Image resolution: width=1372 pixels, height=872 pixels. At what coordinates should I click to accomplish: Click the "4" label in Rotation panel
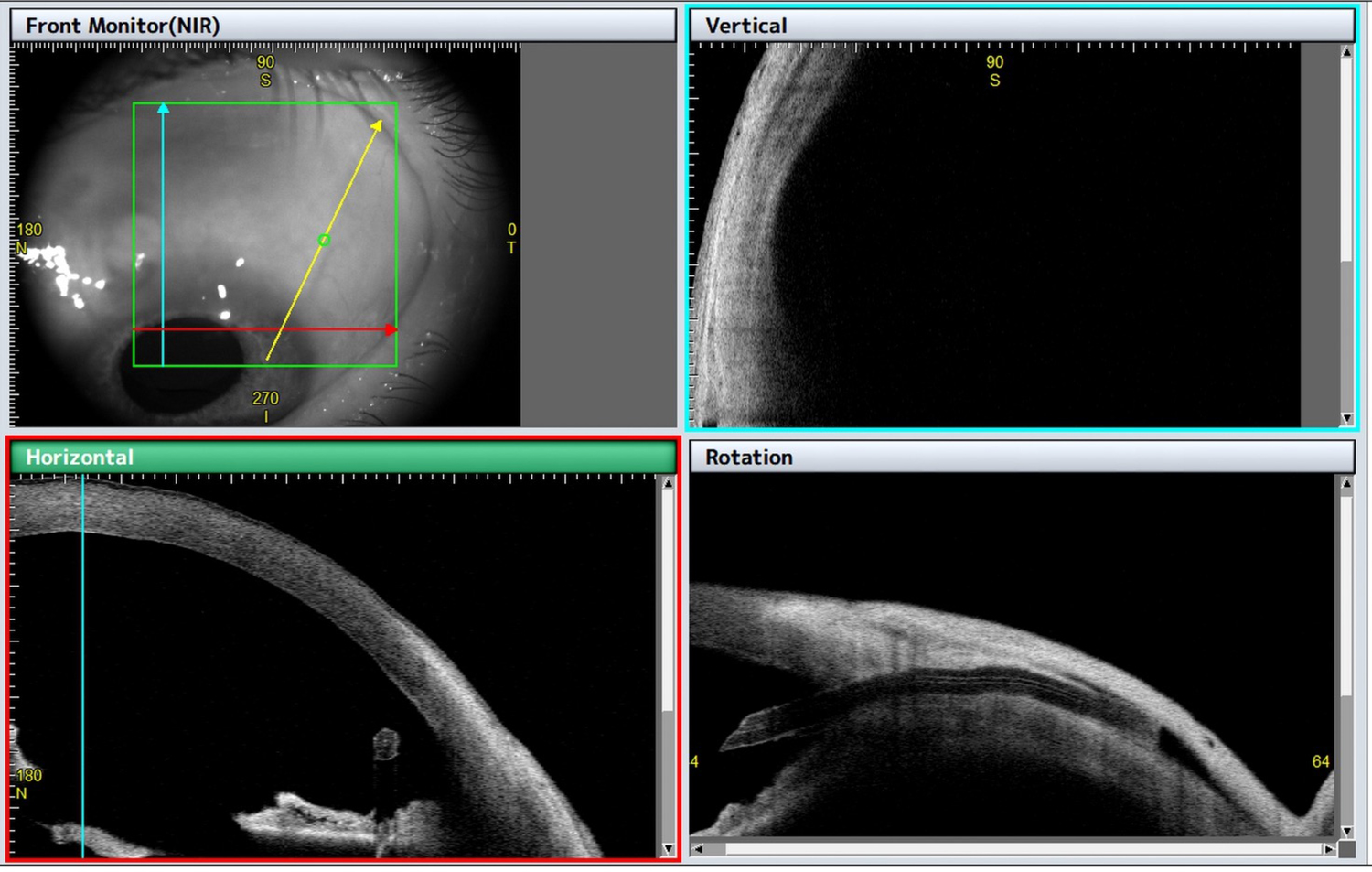tap(694, 761)
